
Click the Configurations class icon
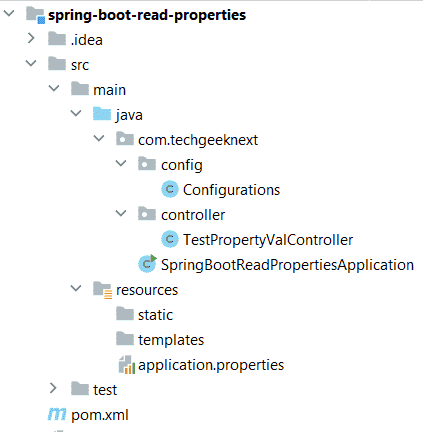[x=170, y=189]
